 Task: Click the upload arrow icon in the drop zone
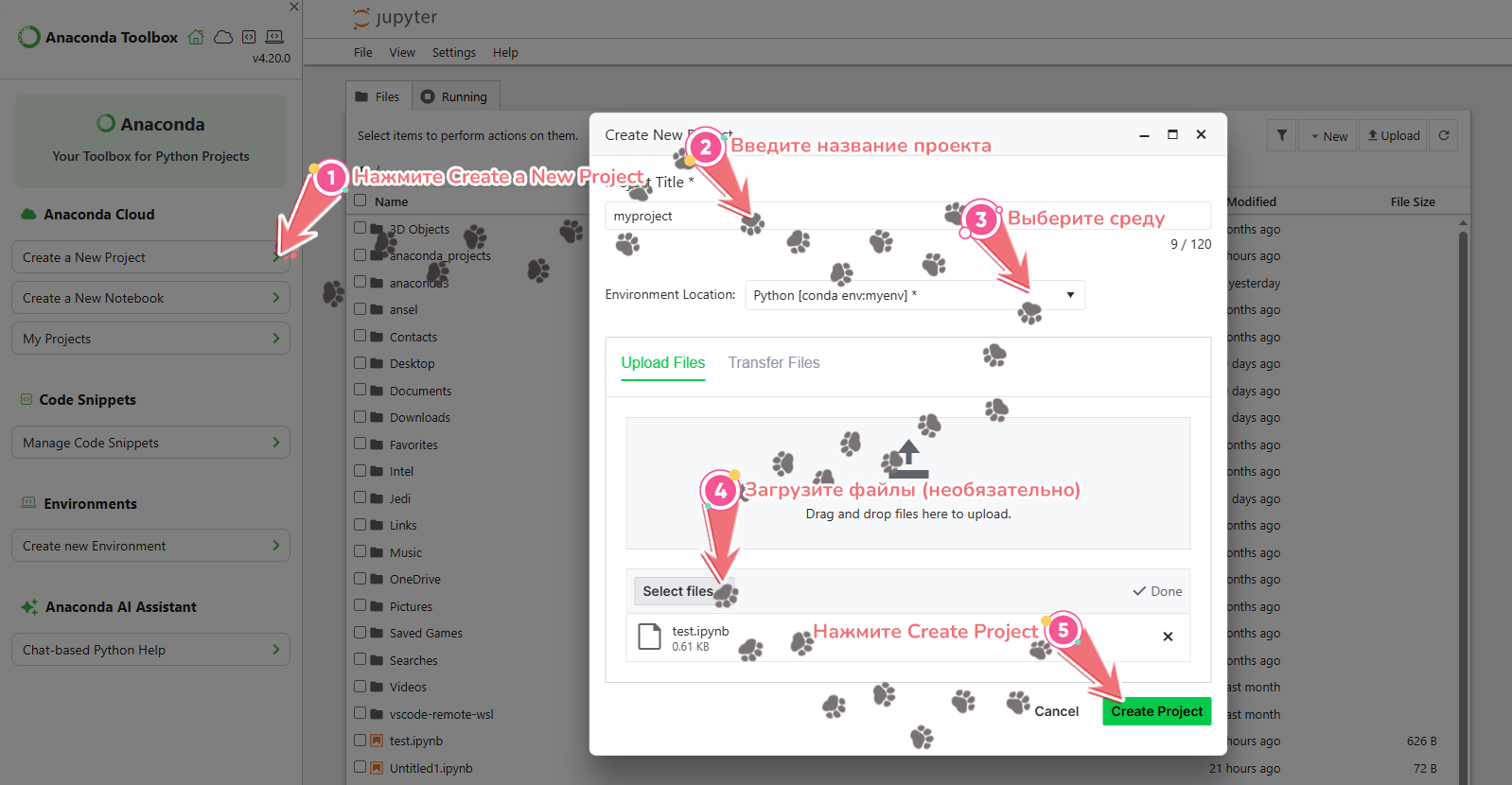[x=908, y=458]
